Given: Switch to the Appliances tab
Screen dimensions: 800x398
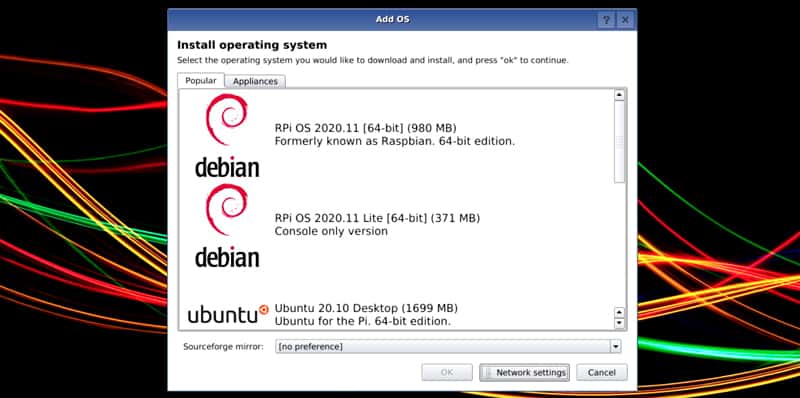Looking at the screenshot, I should (x=255, y=81).
